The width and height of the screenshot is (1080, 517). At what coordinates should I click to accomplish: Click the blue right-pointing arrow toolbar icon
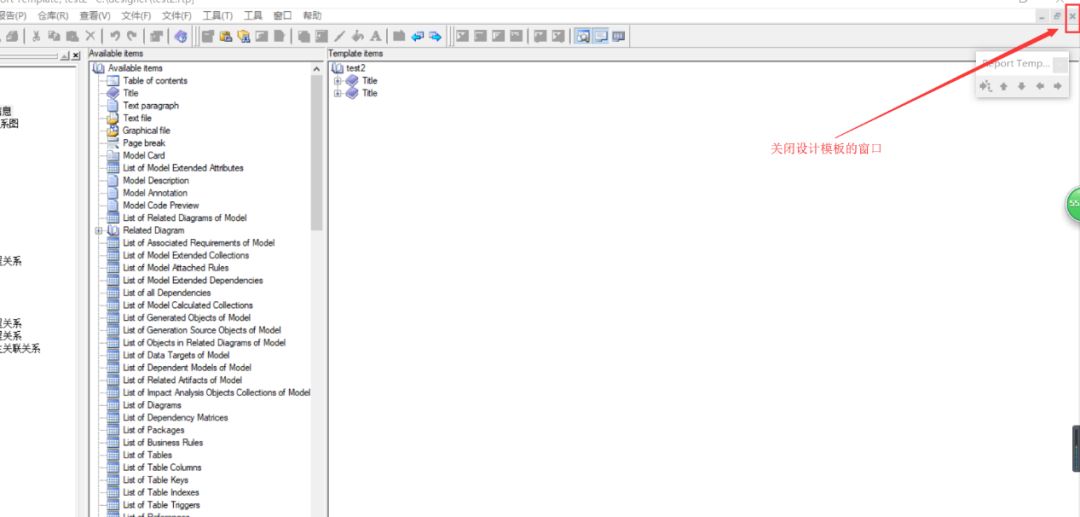435,36
